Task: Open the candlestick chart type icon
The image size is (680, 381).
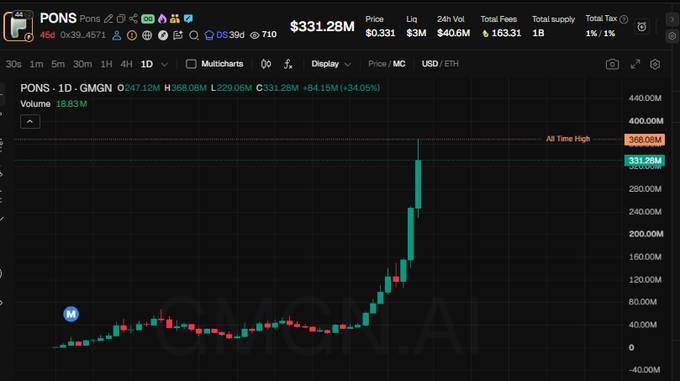Action: pyautogui.click(x=266, y=64)
